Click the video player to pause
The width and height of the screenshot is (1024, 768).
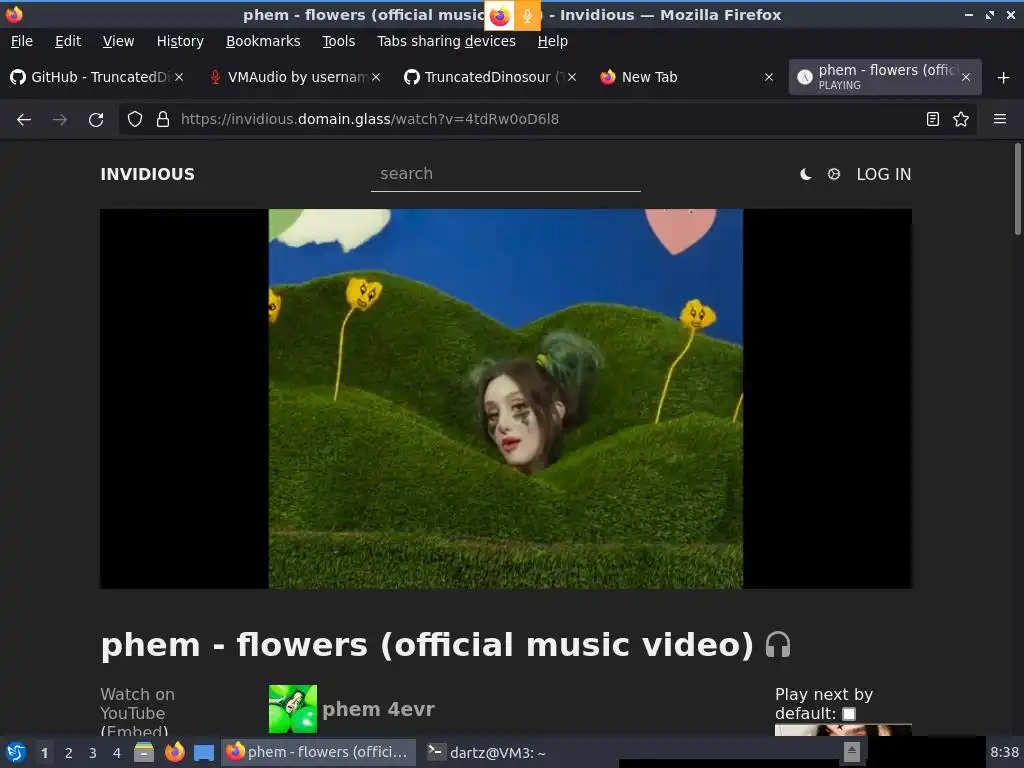pos(505,398)
